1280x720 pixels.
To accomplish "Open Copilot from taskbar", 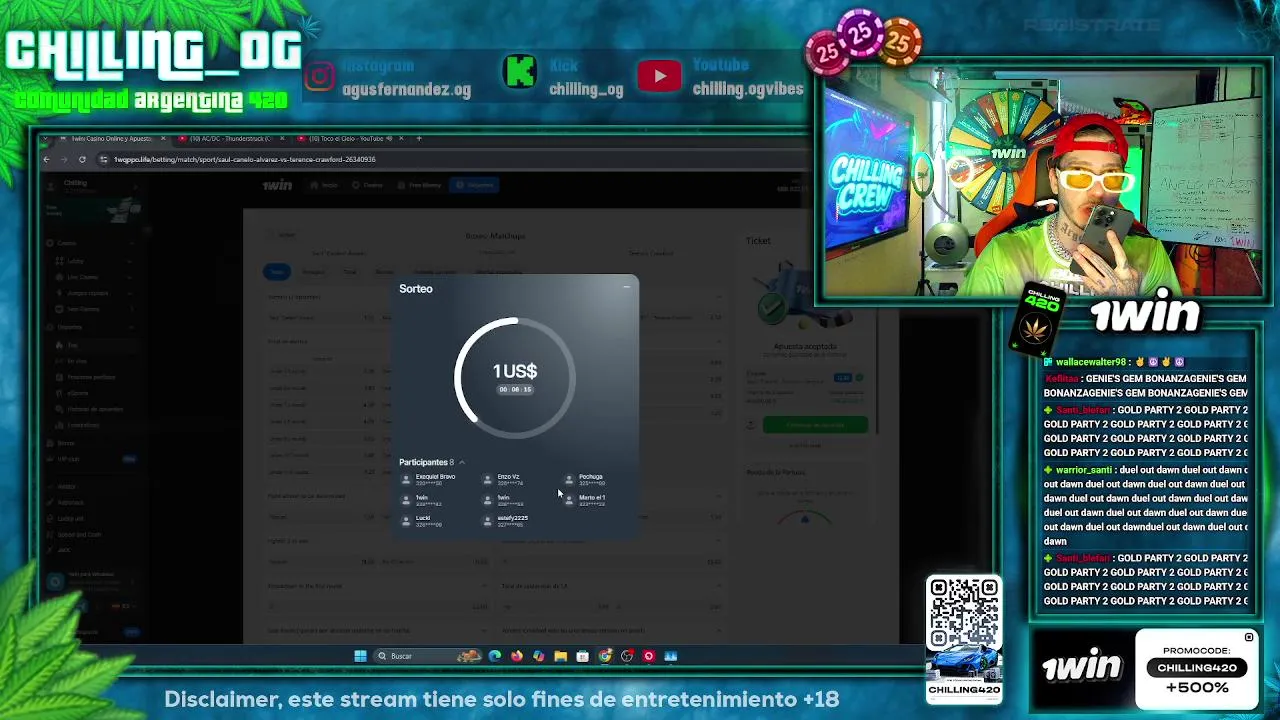I will coord(539,656).
